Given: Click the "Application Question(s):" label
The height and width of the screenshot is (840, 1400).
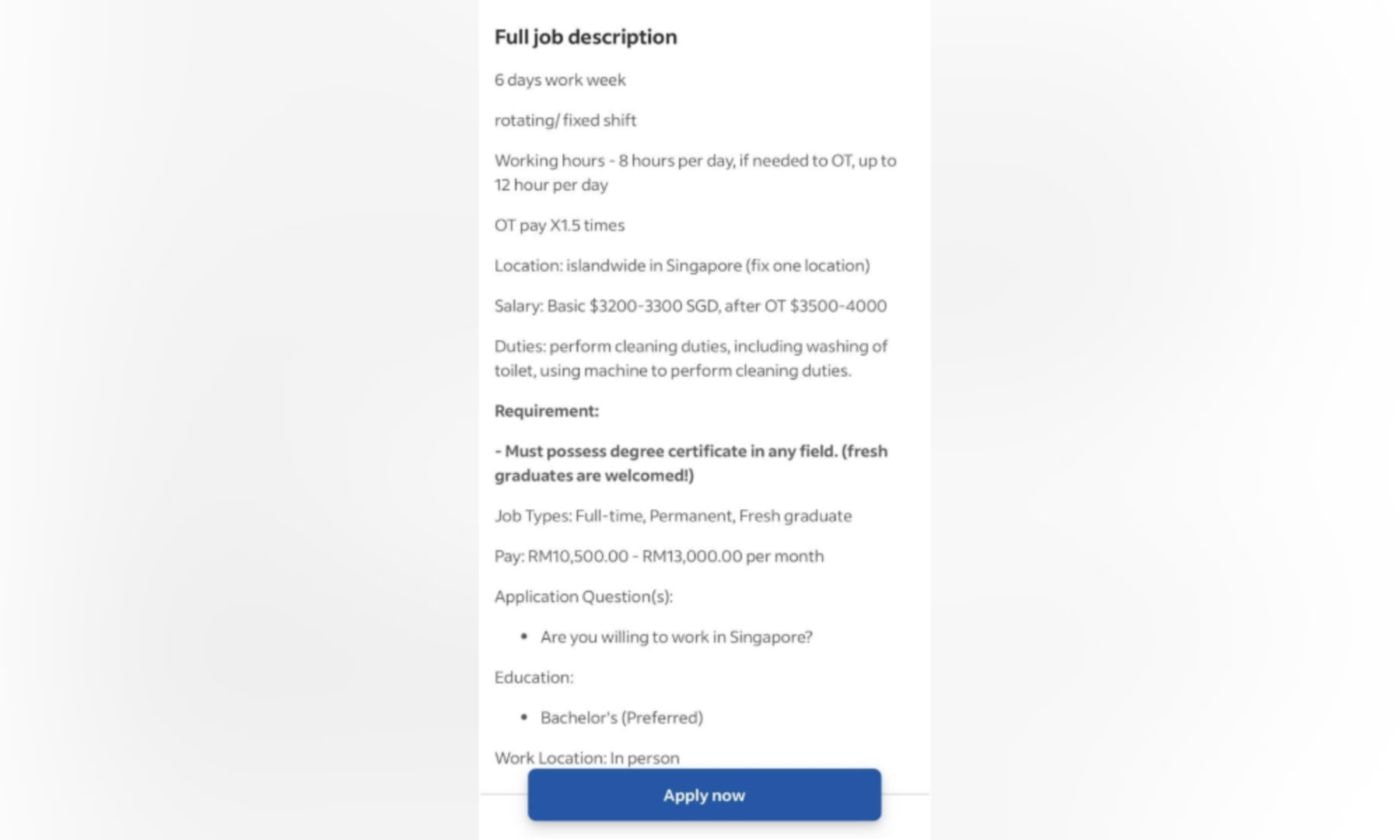Looking at the screenshot, I should click(583, 597).
